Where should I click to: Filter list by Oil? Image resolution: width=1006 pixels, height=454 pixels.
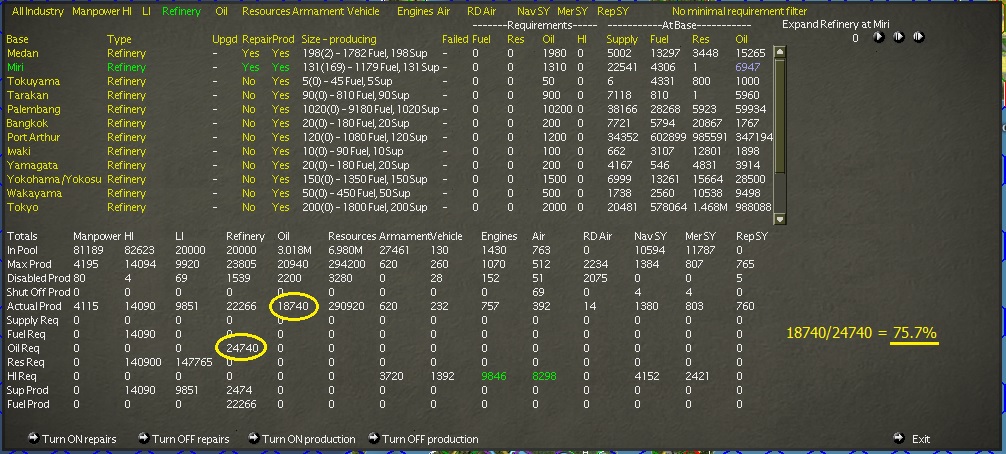pos(221,12)
